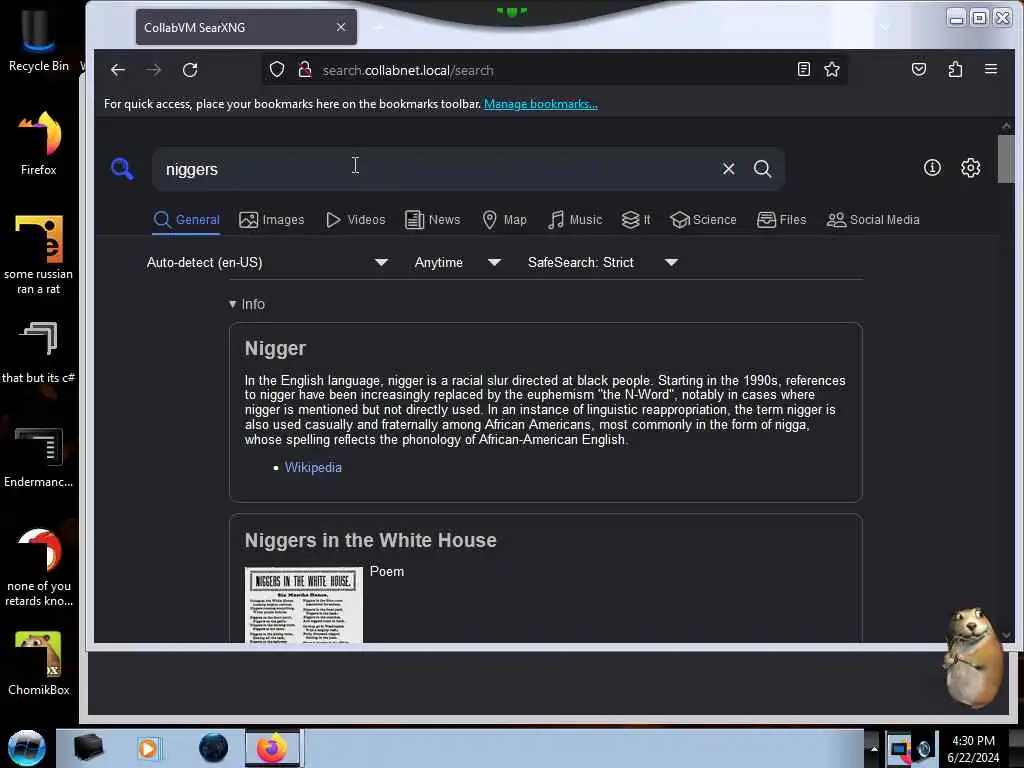Open SafeSearch: Strict dropdown
Screen dimensions: 1024x768
pyautogui.click(x=603, y=263)
